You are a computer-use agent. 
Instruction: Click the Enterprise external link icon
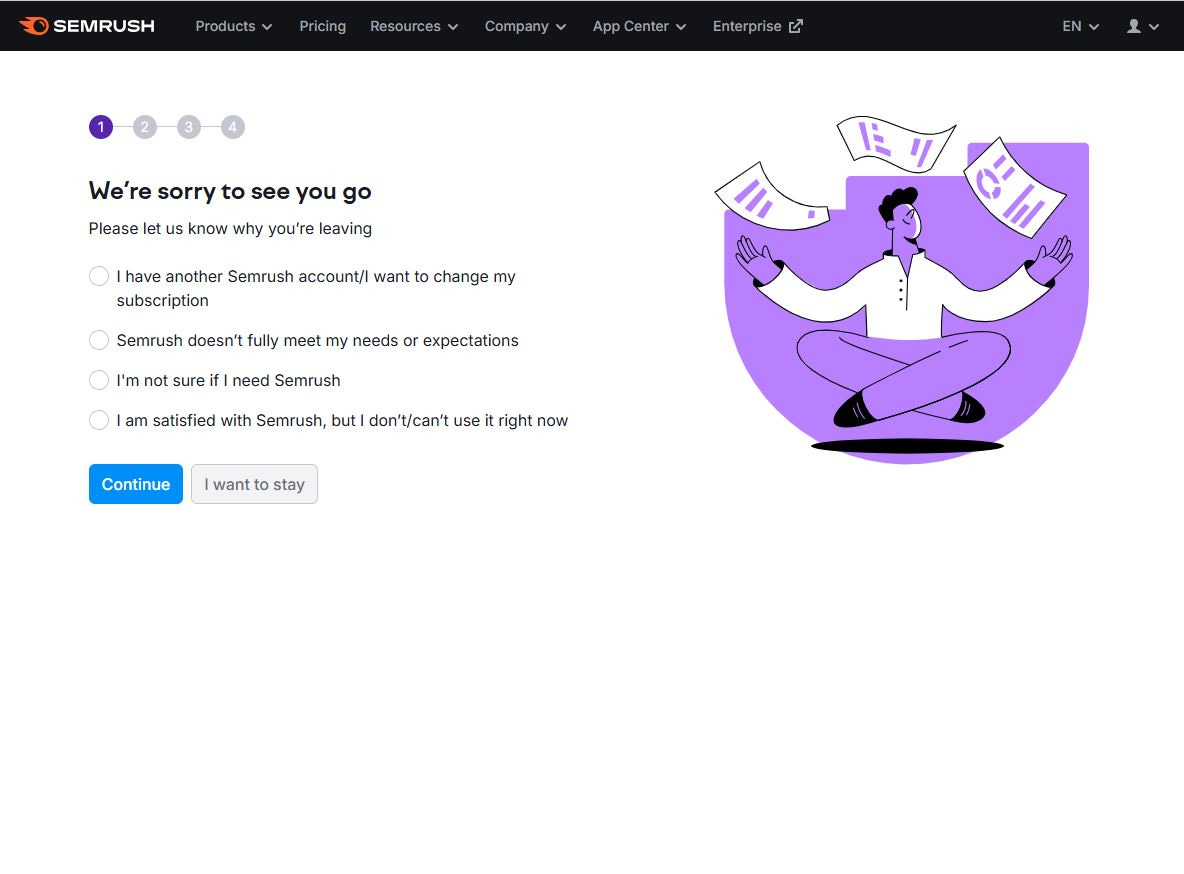[x=796, y=26]
